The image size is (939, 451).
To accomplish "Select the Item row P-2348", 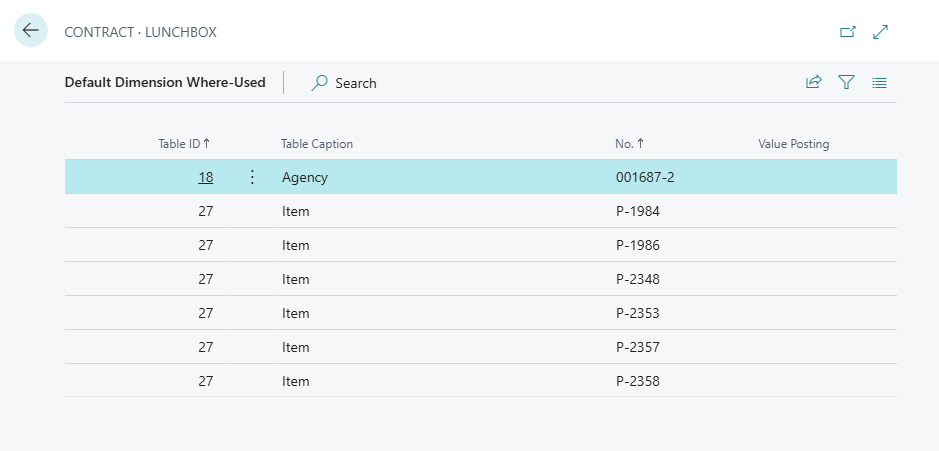I will (296, 279).
